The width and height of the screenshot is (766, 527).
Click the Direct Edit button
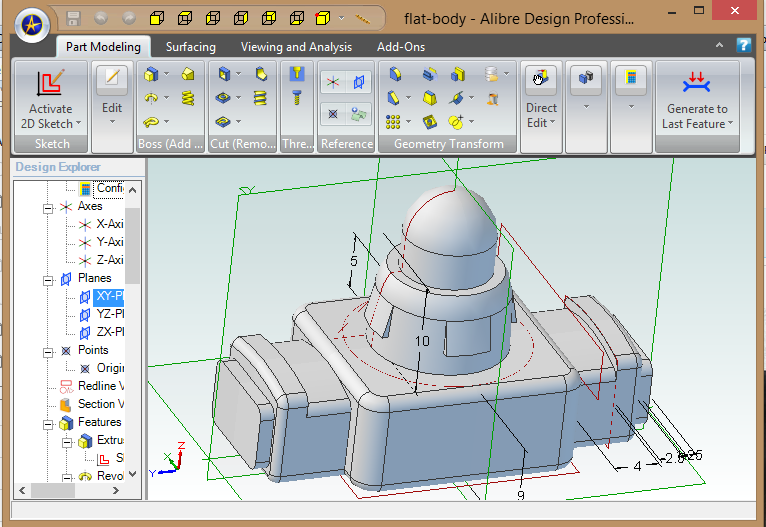pos(541,97)
